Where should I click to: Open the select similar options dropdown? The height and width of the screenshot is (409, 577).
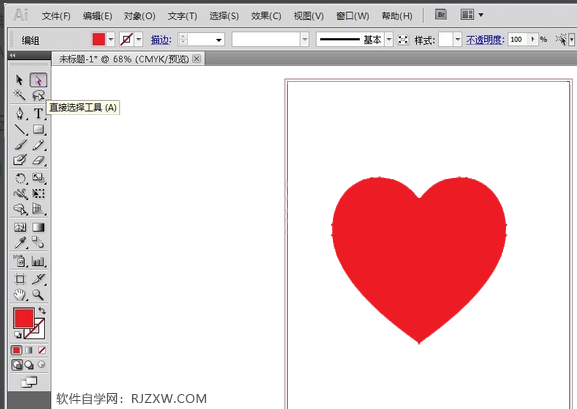click(x=571, y=39)
